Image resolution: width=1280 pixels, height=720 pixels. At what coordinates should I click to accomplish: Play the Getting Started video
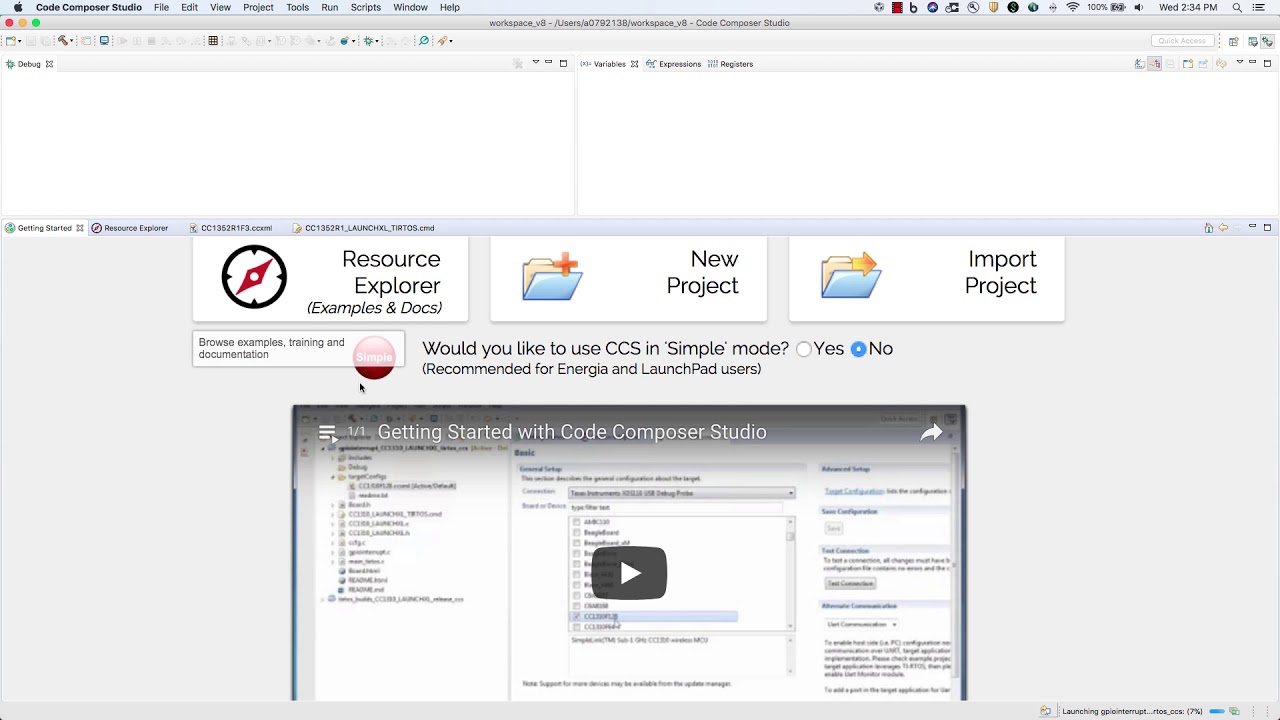pos(629,573)
